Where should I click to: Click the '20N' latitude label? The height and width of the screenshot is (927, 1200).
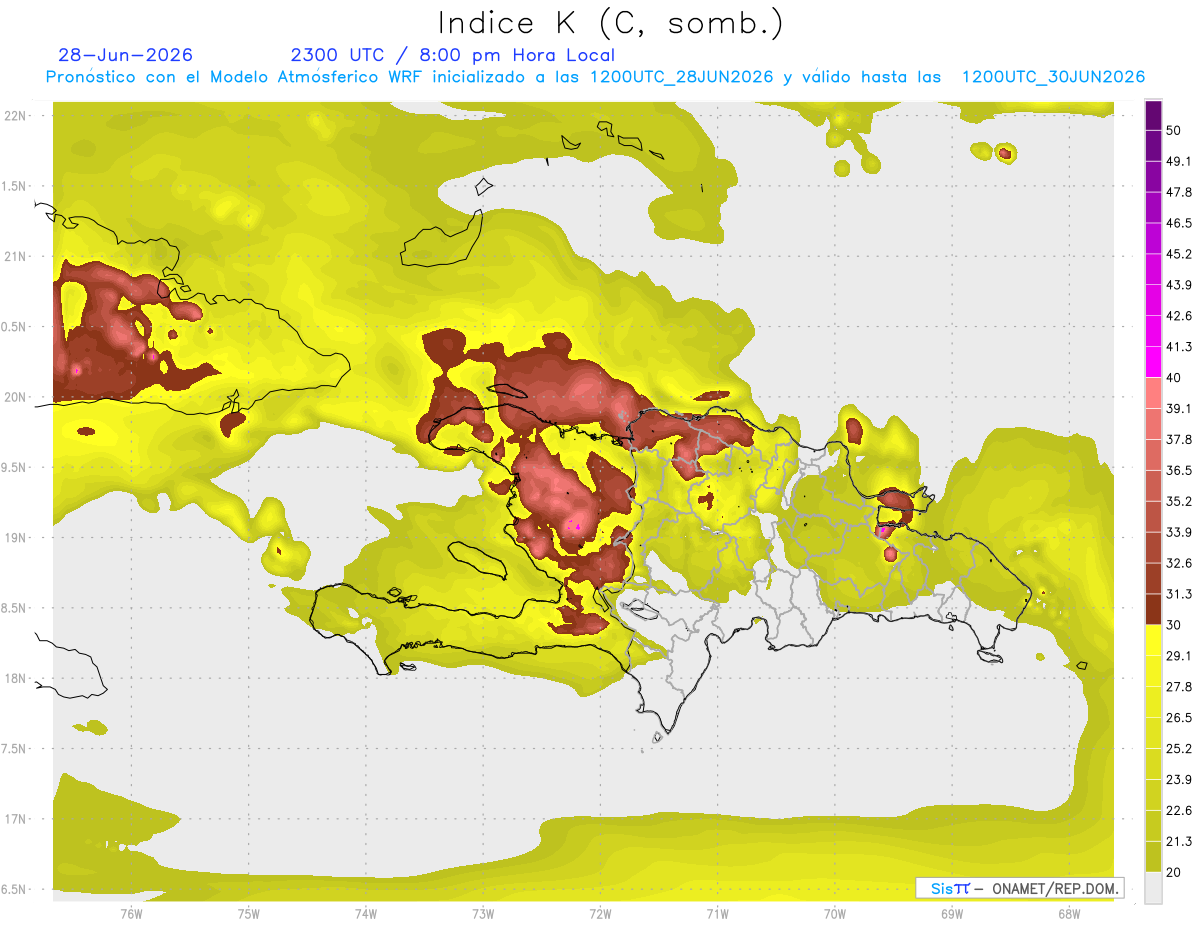coord(17,397)
